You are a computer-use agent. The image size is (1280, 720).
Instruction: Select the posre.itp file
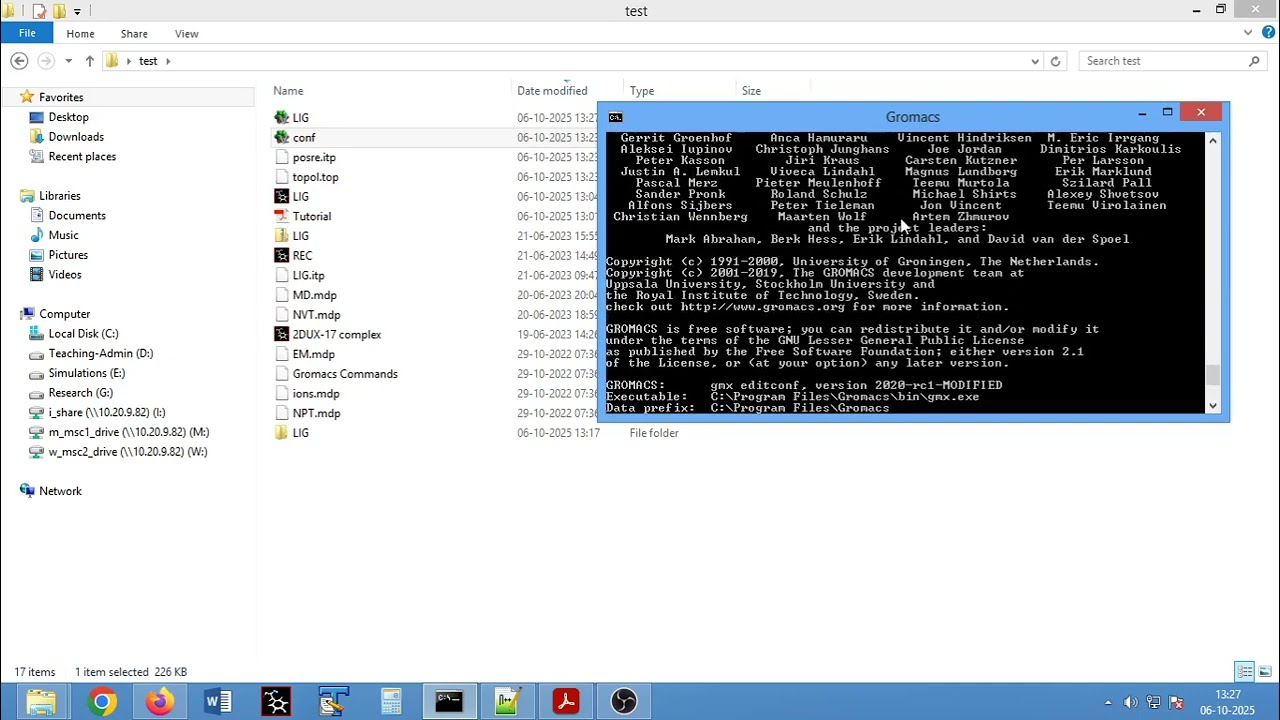coord(314,157)
